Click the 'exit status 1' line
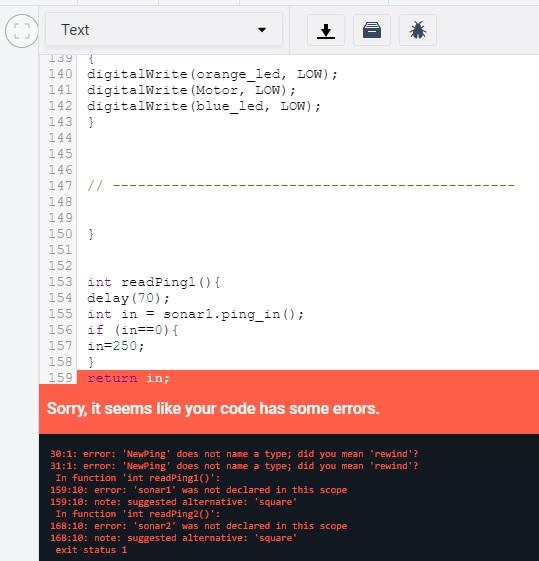 click(91, 550)
